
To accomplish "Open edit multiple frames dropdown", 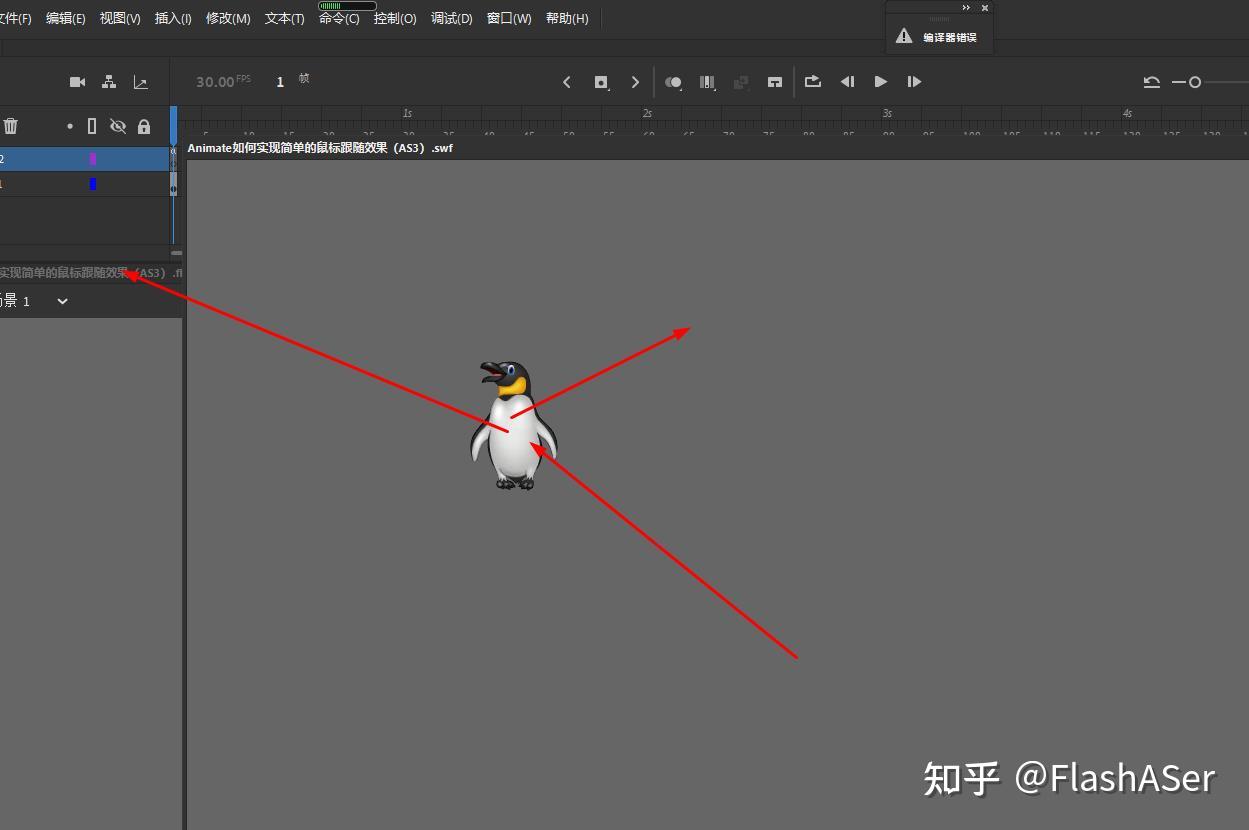I will 707,82.
